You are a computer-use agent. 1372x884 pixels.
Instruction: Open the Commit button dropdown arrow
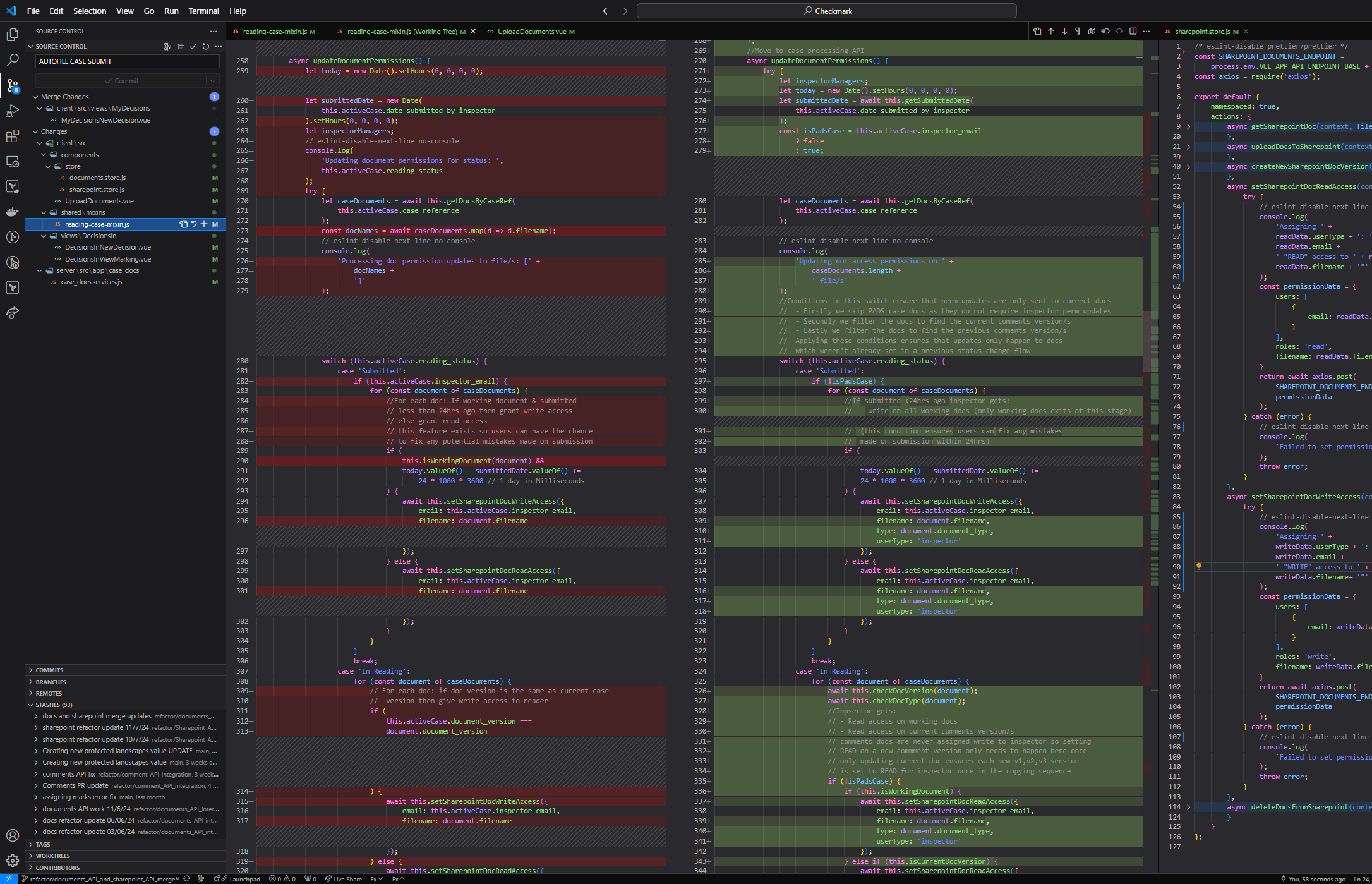click(213, 81)
